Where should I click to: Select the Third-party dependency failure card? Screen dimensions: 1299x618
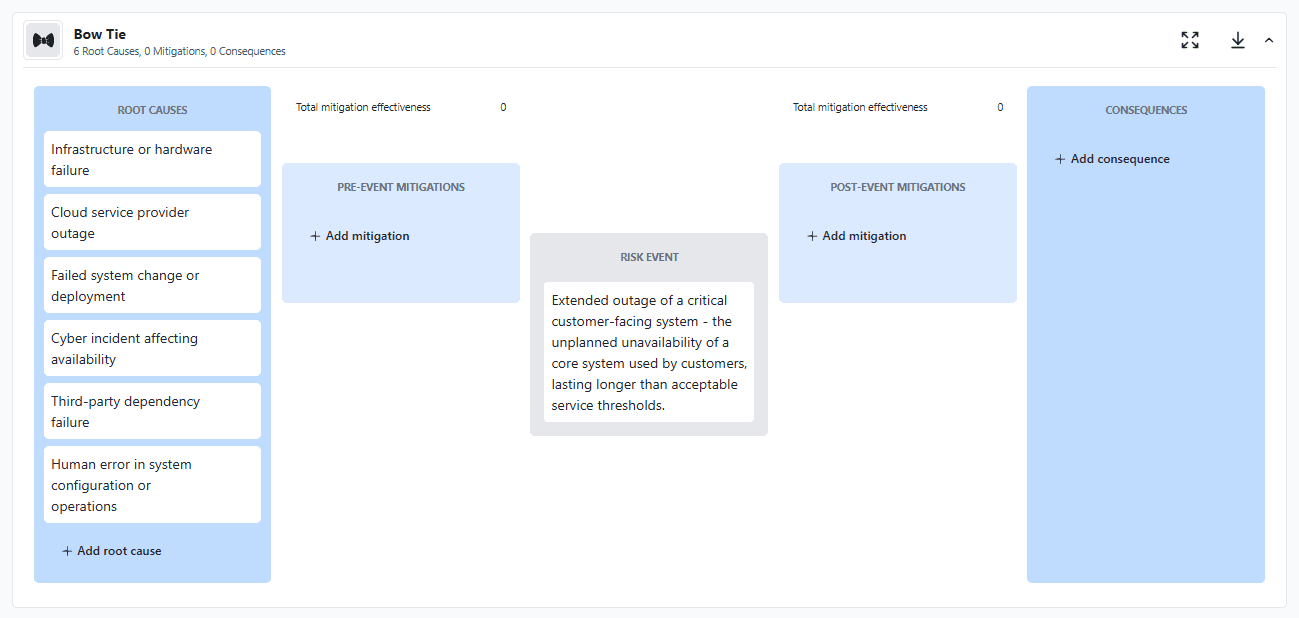(x=152, y=411)
